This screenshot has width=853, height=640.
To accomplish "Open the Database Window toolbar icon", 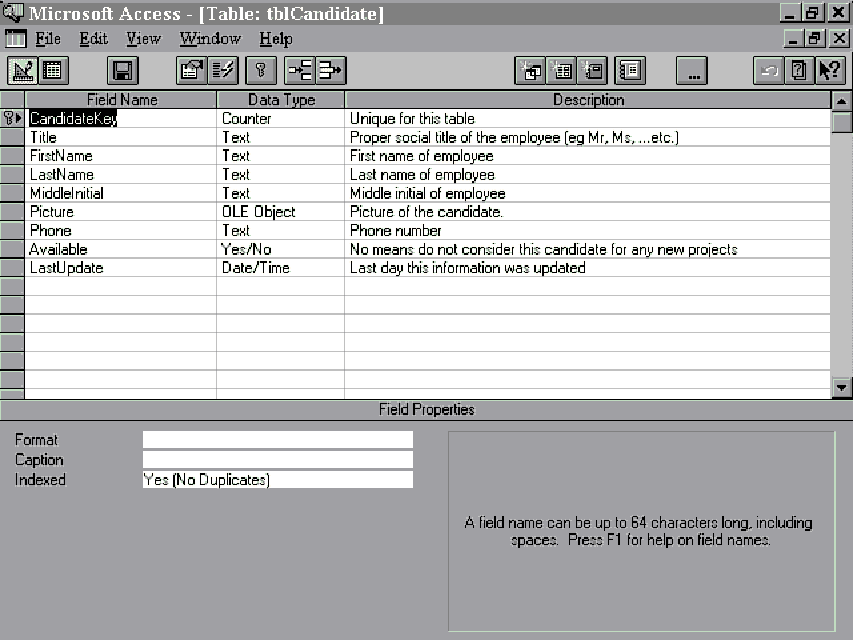I will pyautogui.click(x=630, y=71).
